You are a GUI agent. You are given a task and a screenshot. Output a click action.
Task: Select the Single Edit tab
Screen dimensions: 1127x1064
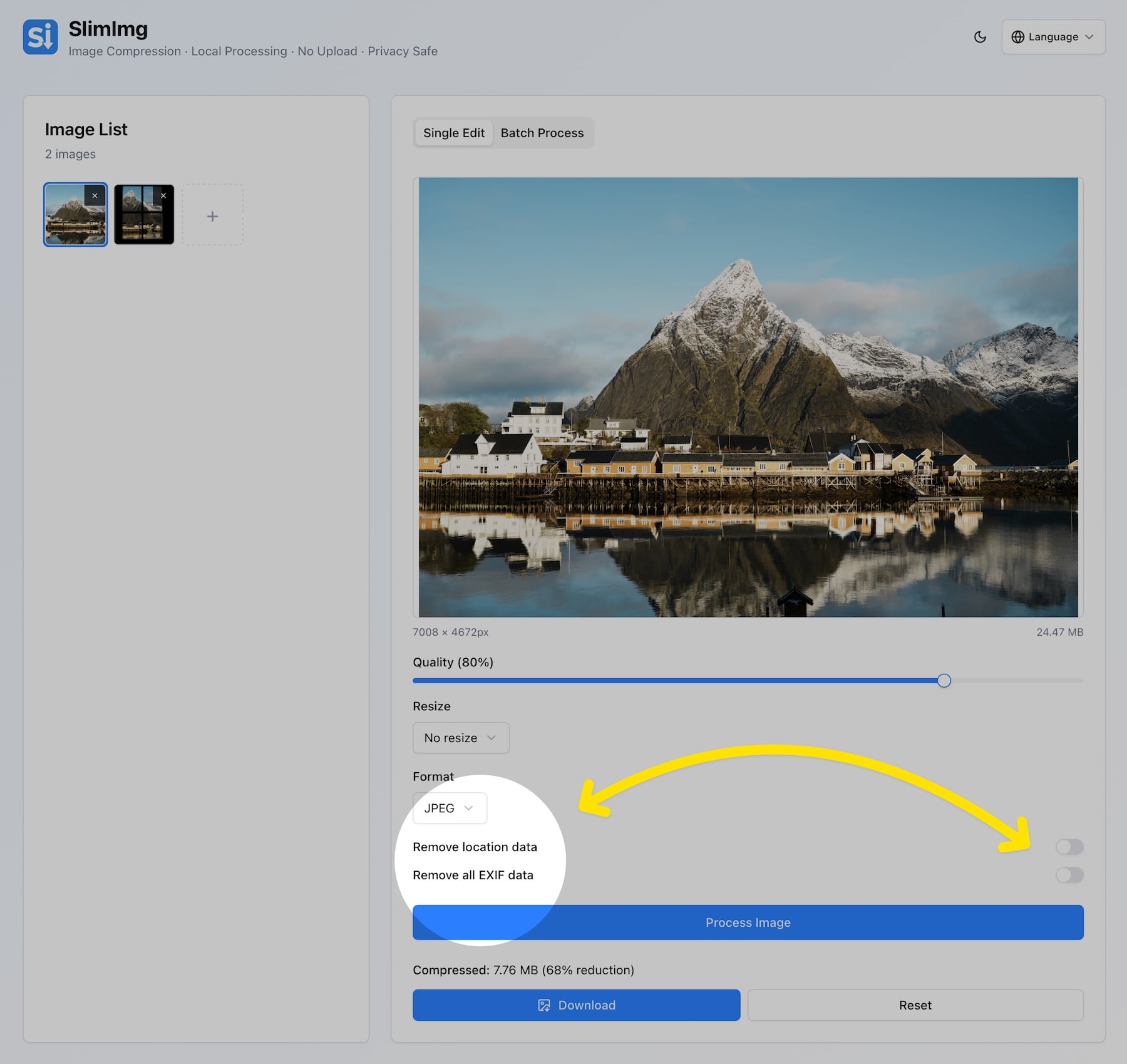pyautogui.click(x=453, y=133)
